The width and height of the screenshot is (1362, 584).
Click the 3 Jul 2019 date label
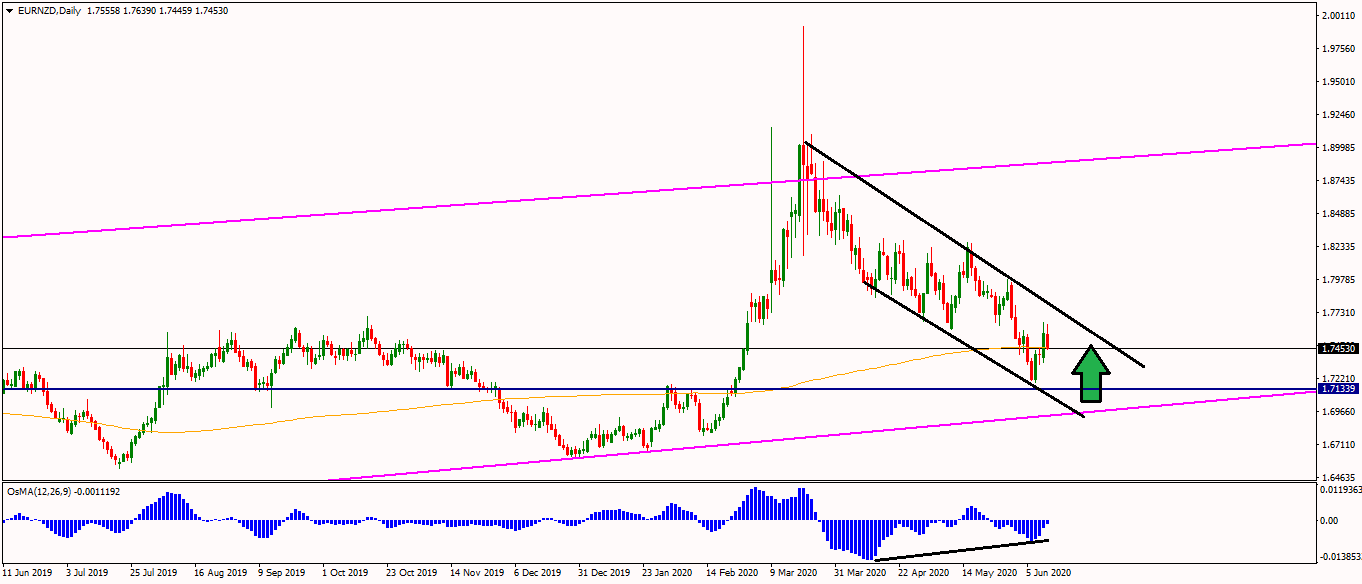(x=87, y=573)
